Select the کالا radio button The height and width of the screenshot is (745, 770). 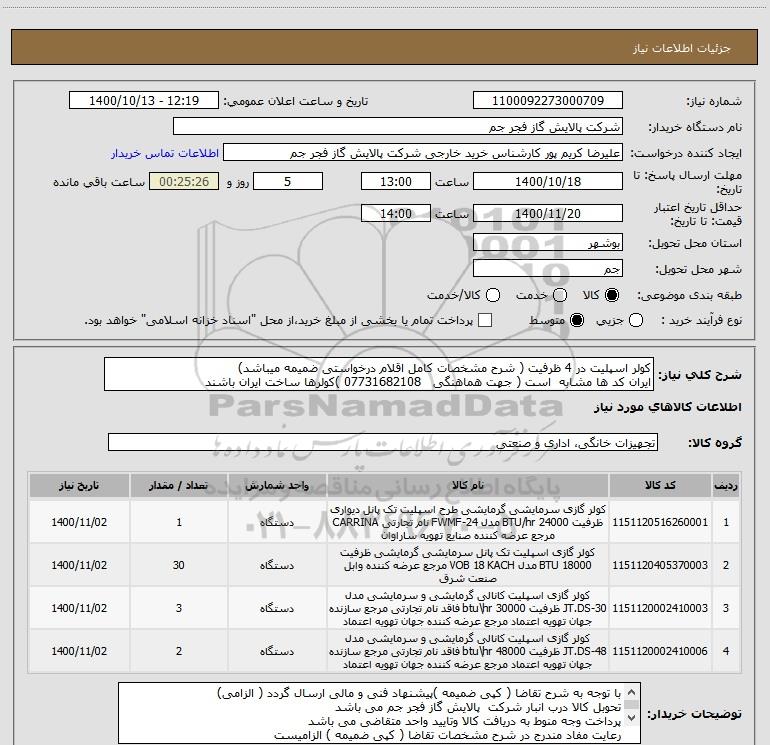(x=612, y=295)
